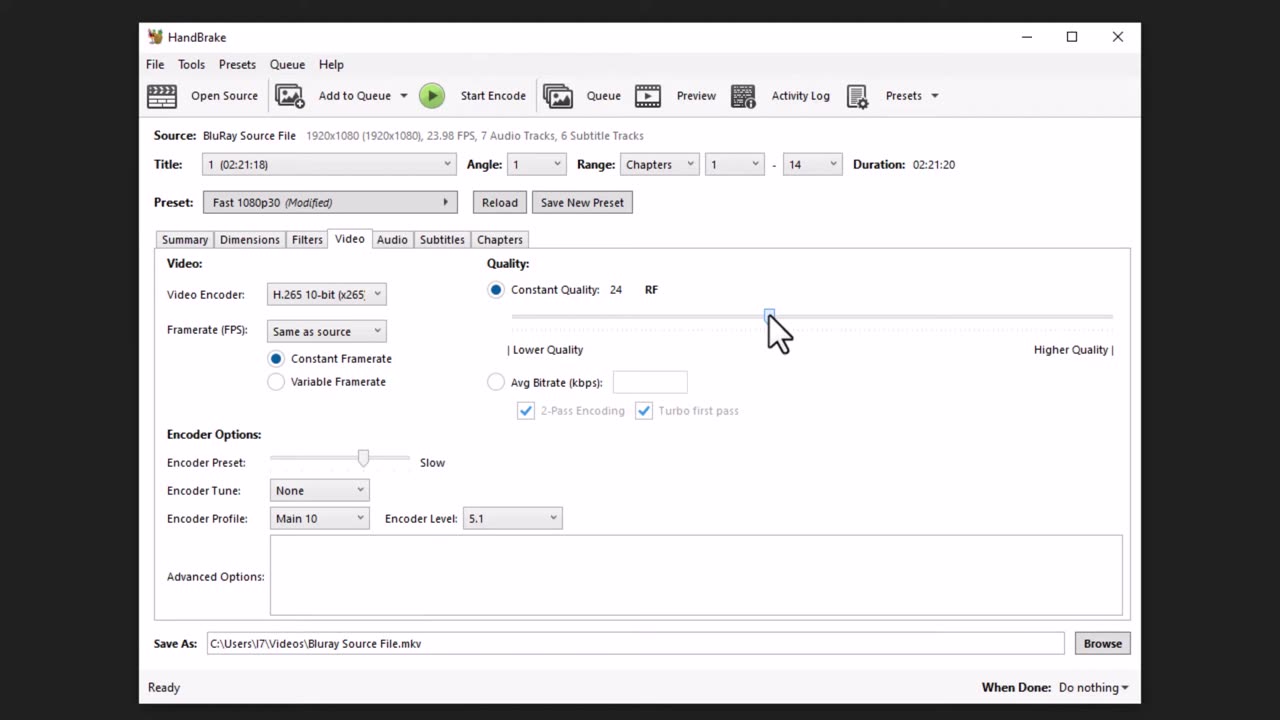Click the Preview filmstrip icon
The image size is (1280, 720).
coord(648,96)
